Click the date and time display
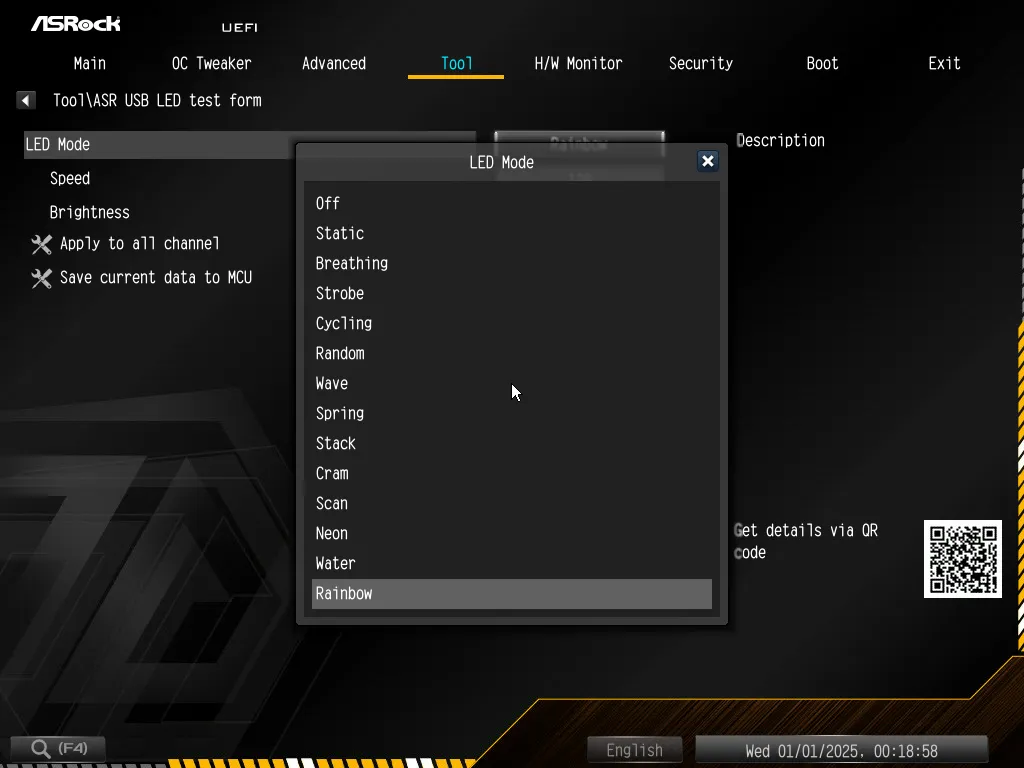 click(x=841, y=750)
